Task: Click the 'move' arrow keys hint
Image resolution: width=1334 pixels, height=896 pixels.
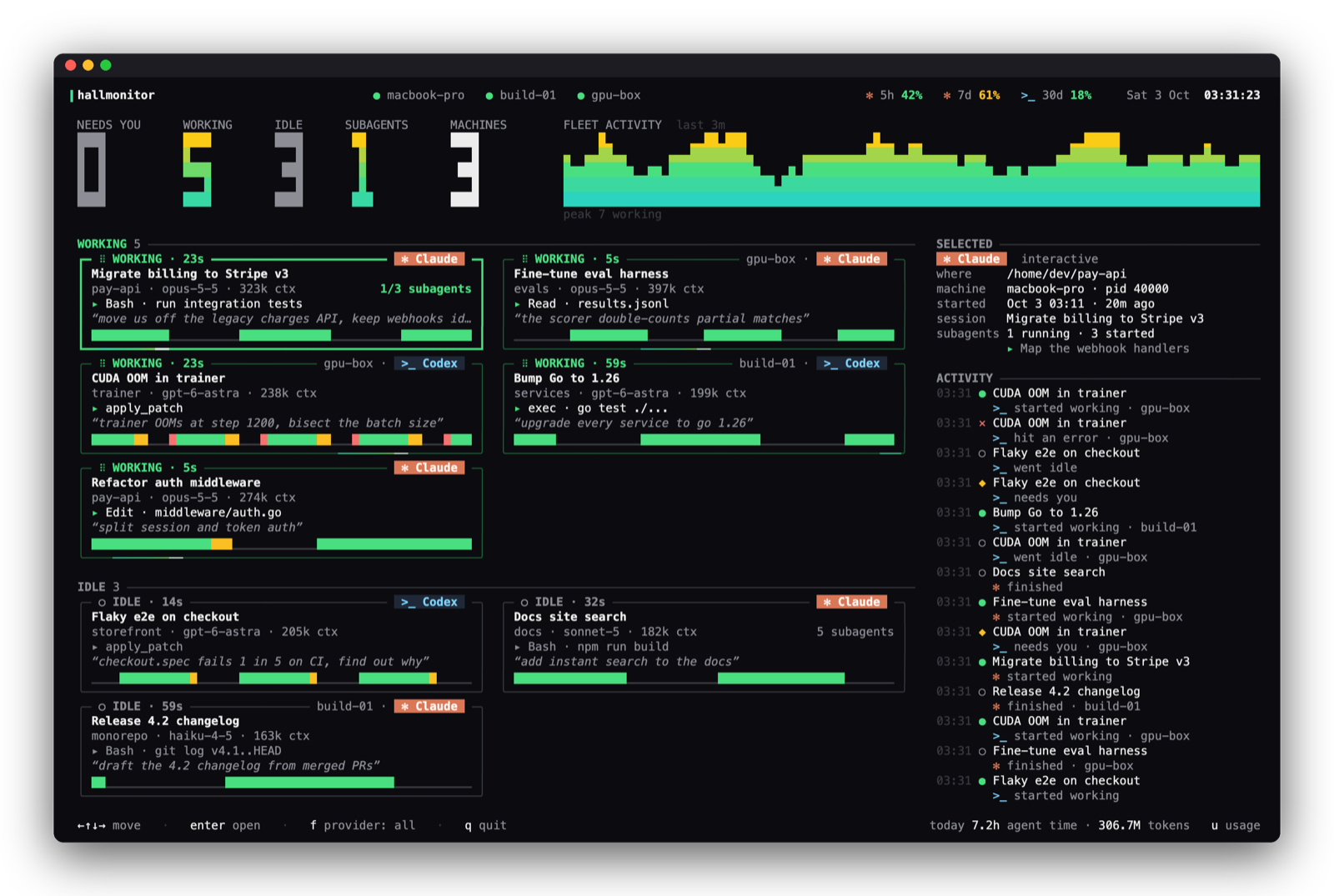Action: [108, 825]
